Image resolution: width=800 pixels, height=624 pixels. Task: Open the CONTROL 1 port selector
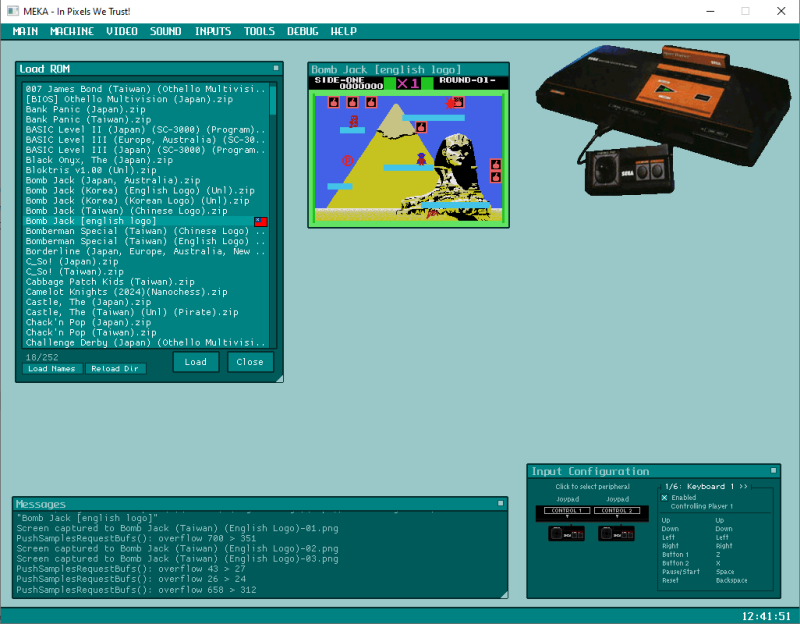567,510
